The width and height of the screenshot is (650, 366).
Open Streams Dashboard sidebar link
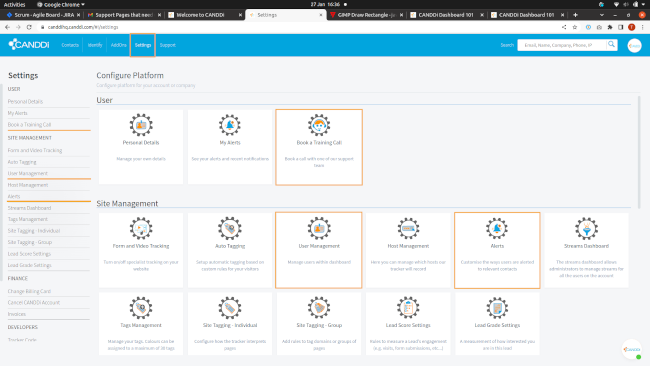[29, 208]
